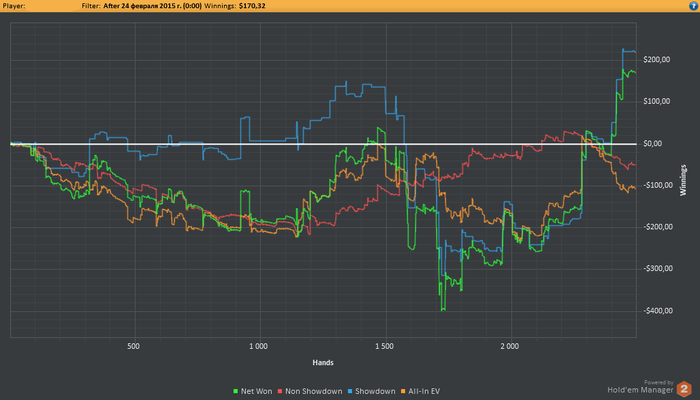Click the Non Showdown legend label
700x400 pixels.
point(313,391)
